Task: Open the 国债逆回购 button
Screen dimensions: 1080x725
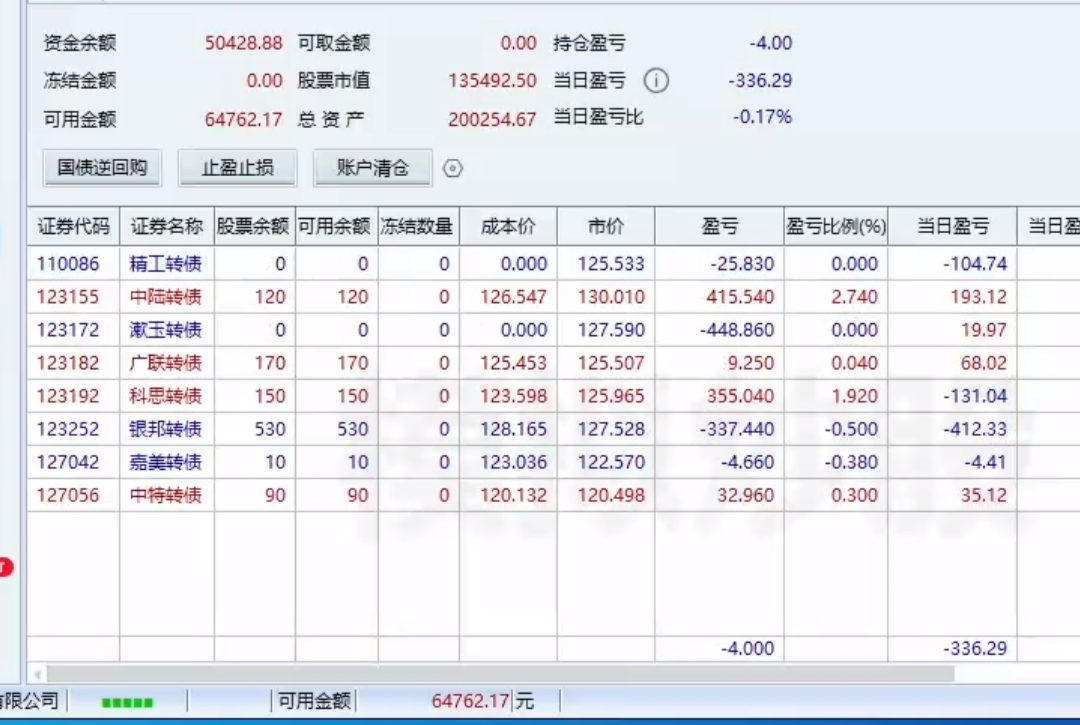Action: [x=102, y=168]
